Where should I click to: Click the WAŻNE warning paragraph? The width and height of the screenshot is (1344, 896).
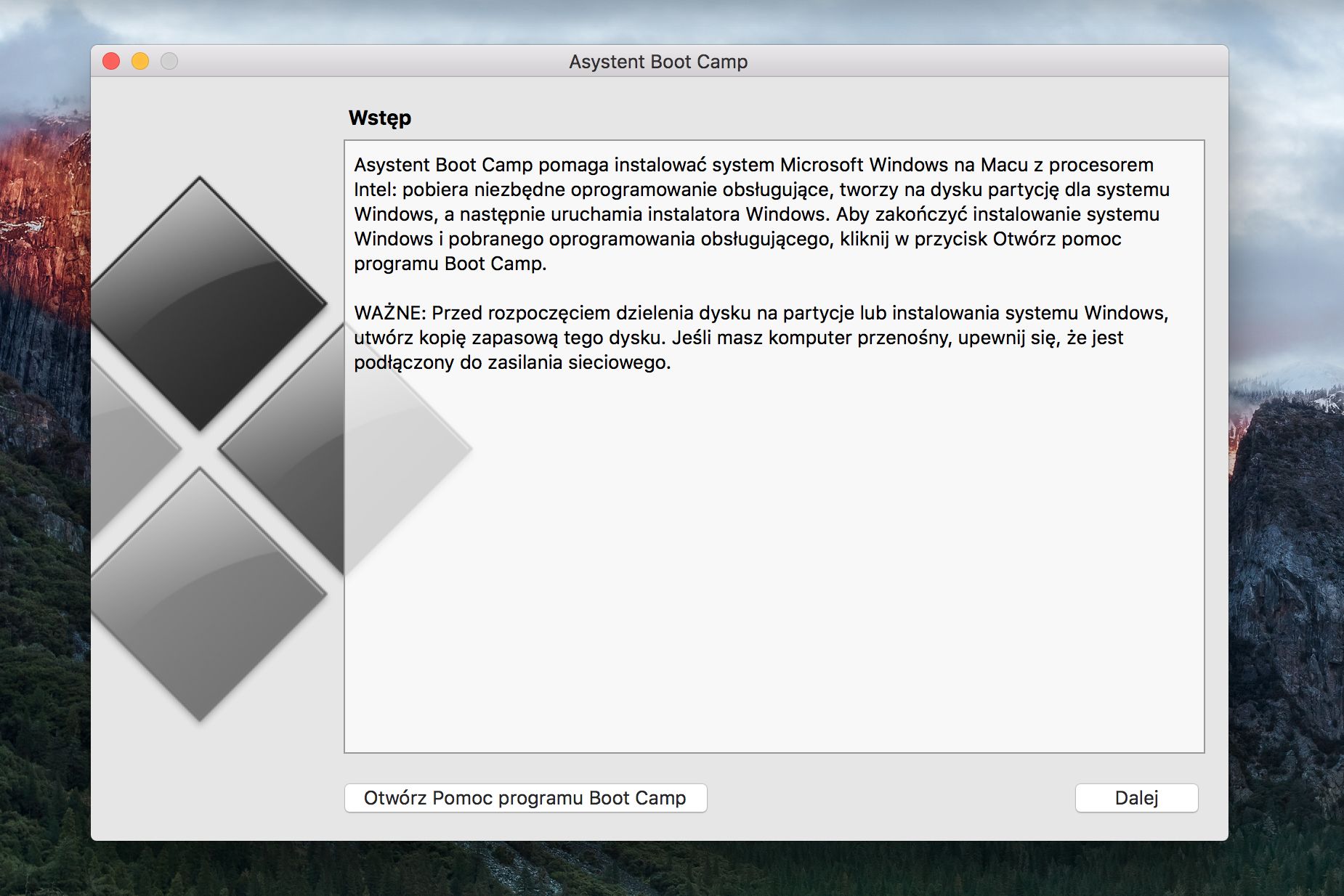coord(761,338)
